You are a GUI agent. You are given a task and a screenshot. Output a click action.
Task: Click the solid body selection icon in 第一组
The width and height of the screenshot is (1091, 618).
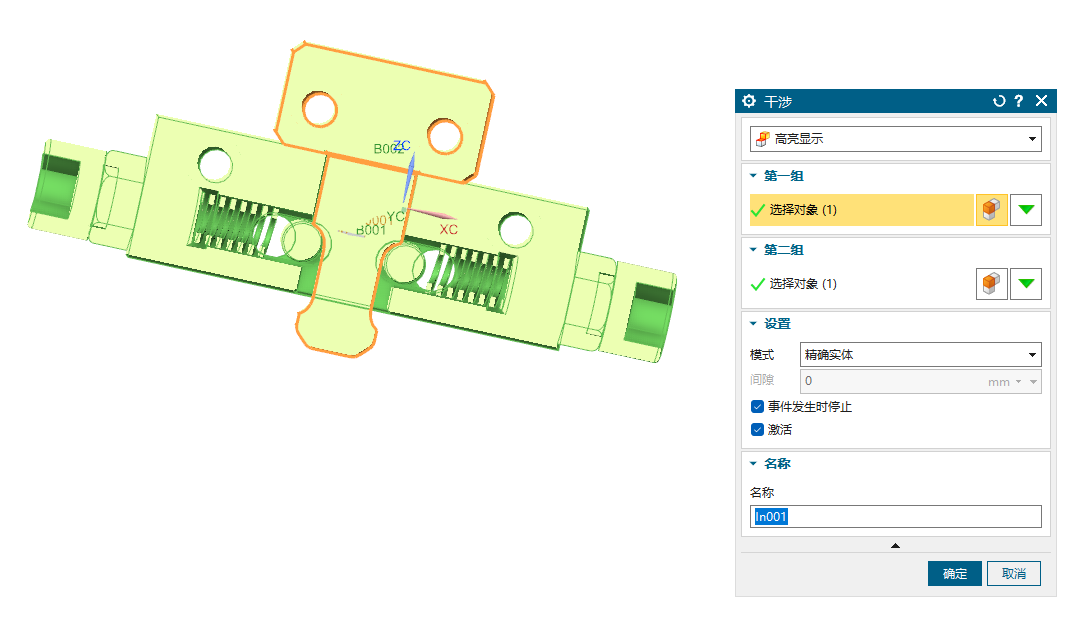pyautogui.click(x=991, y=210)
